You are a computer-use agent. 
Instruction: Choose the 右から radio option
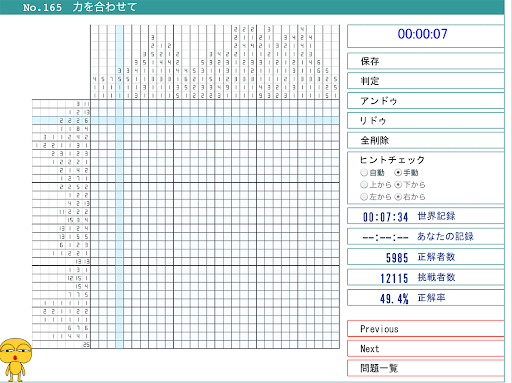pos(398,197)
